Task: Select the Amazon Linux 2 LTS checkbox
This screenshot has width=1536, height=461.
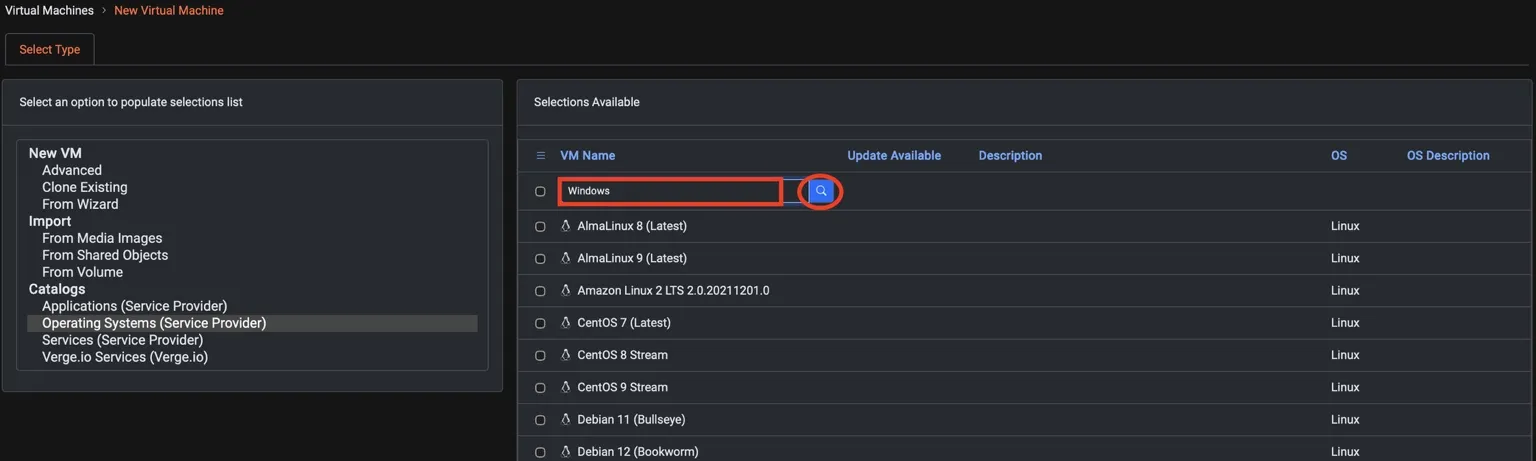Action: coord(540,291)
